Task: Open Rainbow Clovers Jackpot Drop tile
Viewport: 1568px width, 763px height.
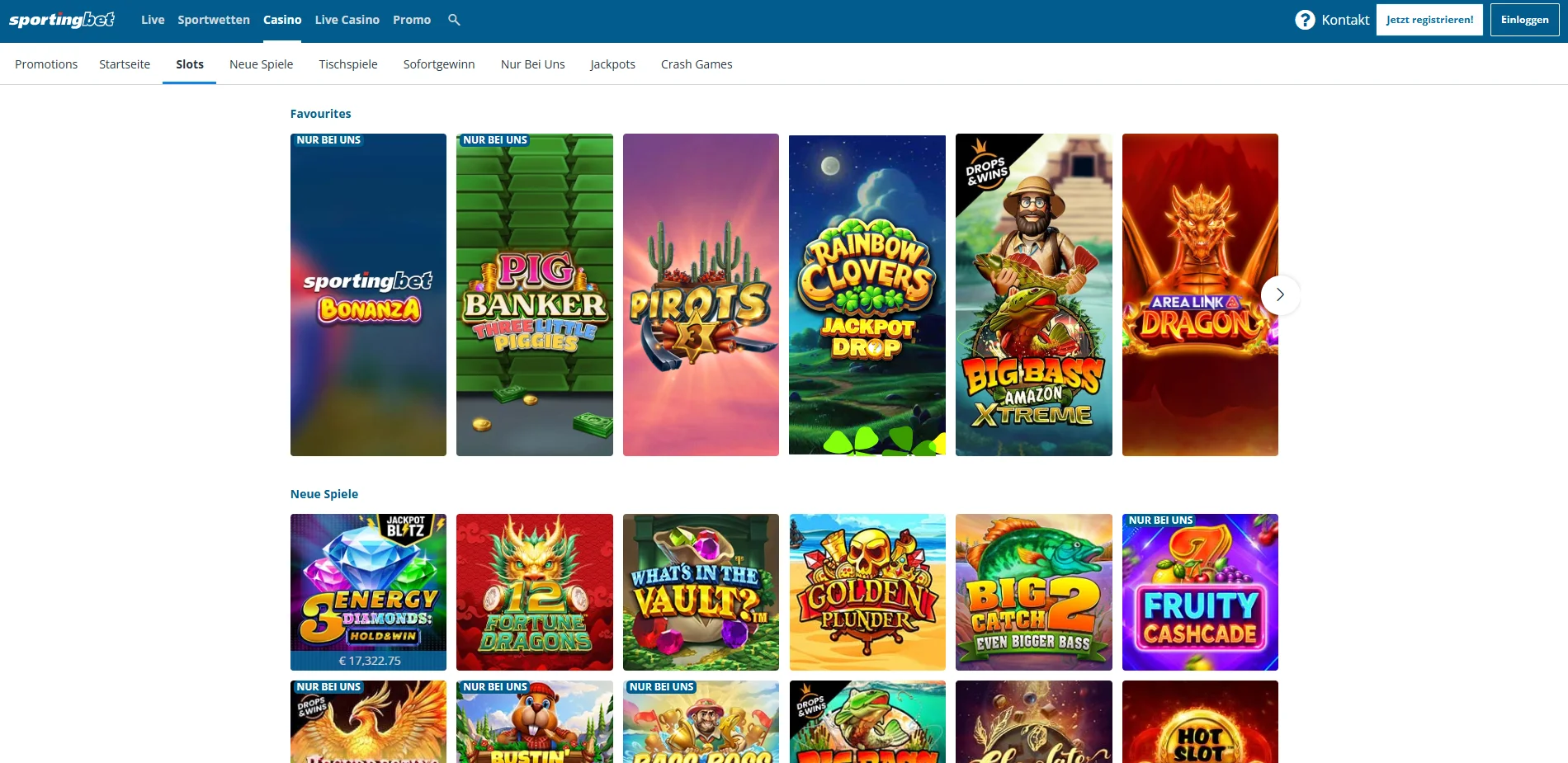Action: coord(867,294)
